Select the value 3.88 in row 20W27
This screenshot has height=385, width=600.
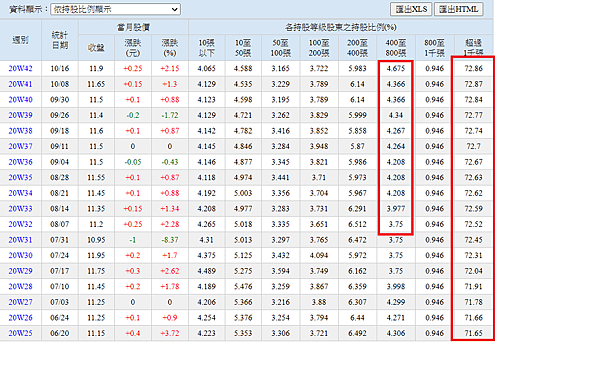(x=319, y=302)
